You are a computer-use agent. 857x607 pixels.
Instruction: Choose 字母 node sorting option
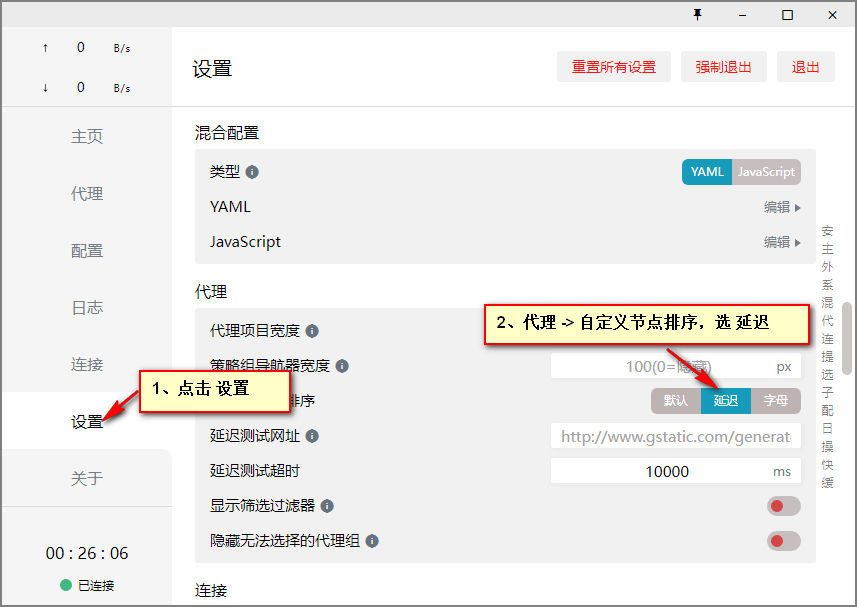[x=776, y=401]
